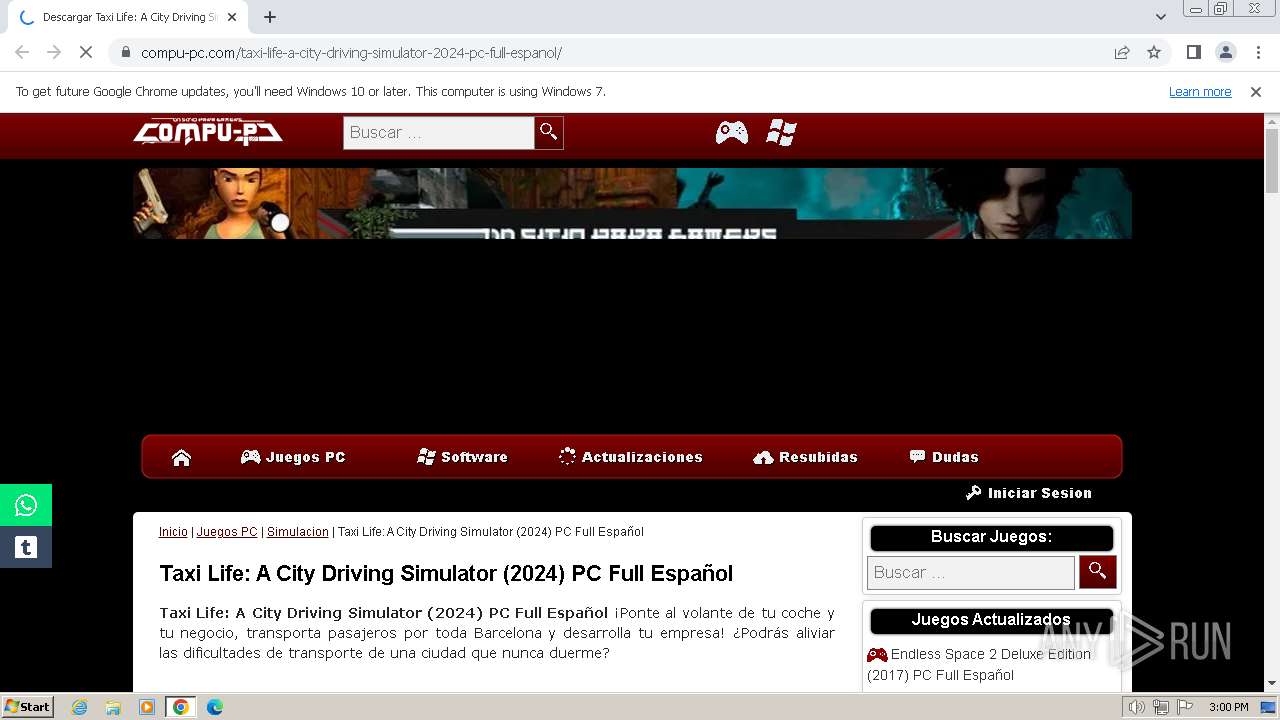Click Inicio breadcrumb link
Screen dimensions: 1280x720
pos(173,532)
